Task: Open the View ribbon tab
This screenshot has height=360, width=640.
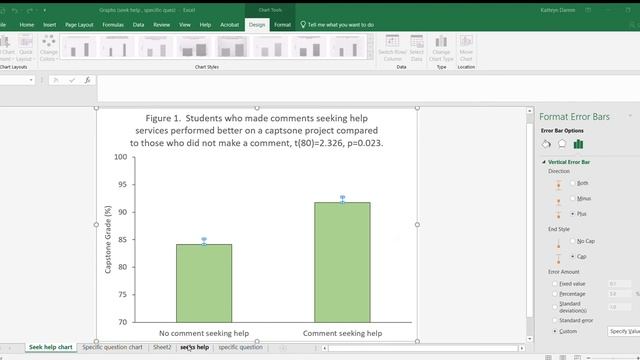Action: click(x=184, y=25)
